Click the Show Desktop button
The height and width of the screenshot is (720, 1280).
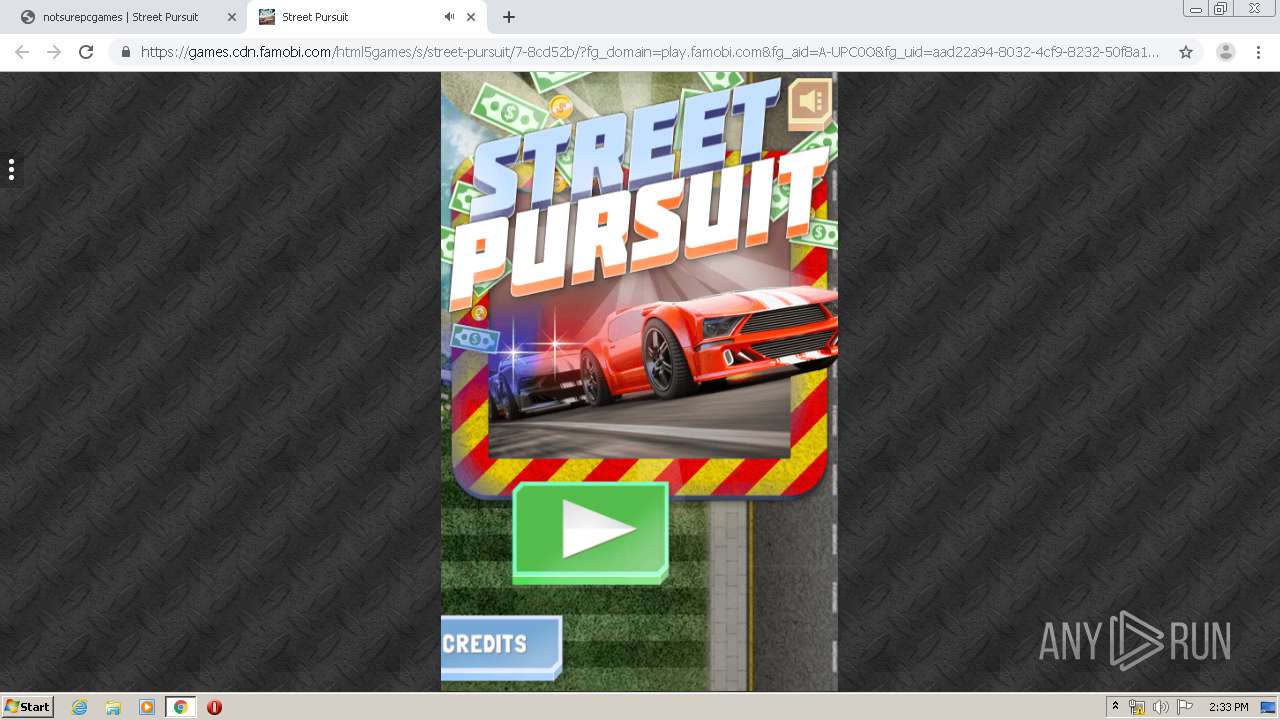[1268, 707]
